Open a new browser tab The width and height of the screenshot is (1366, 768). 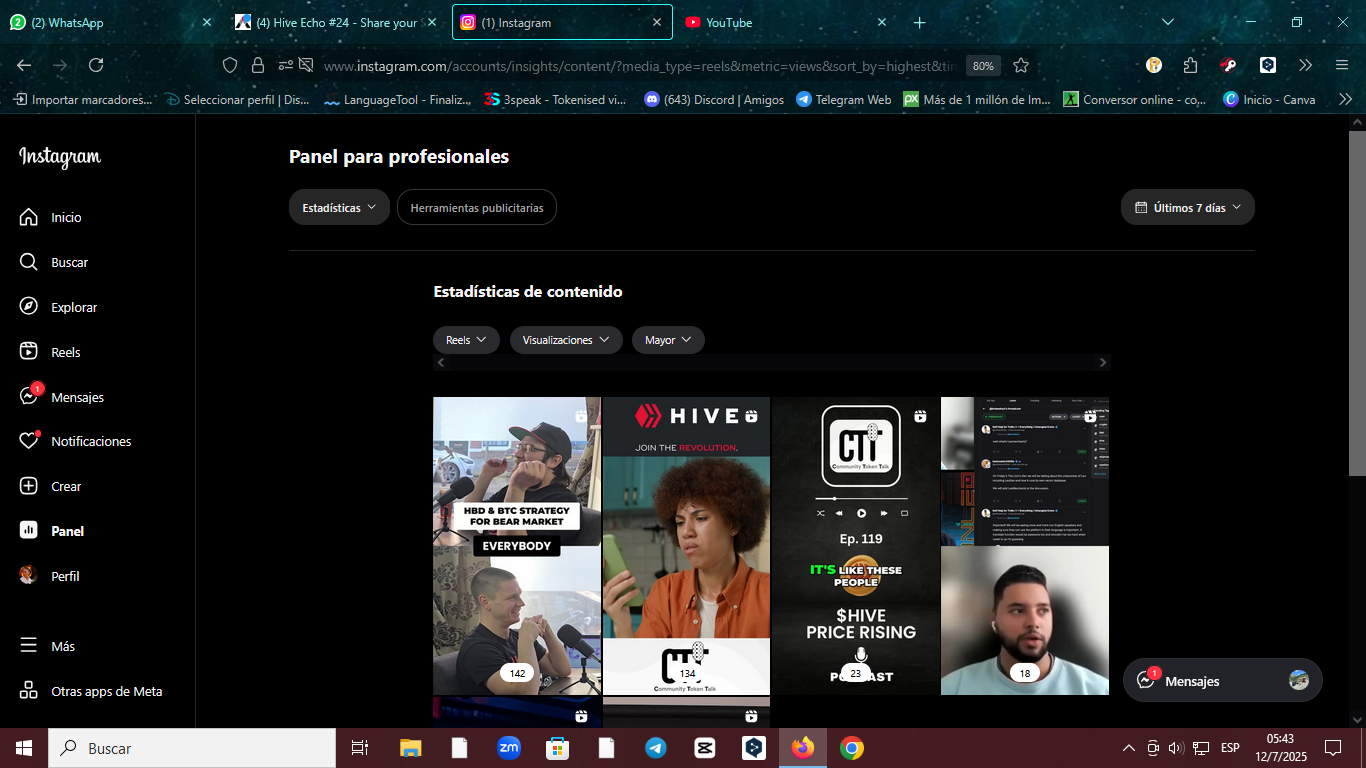920,22
